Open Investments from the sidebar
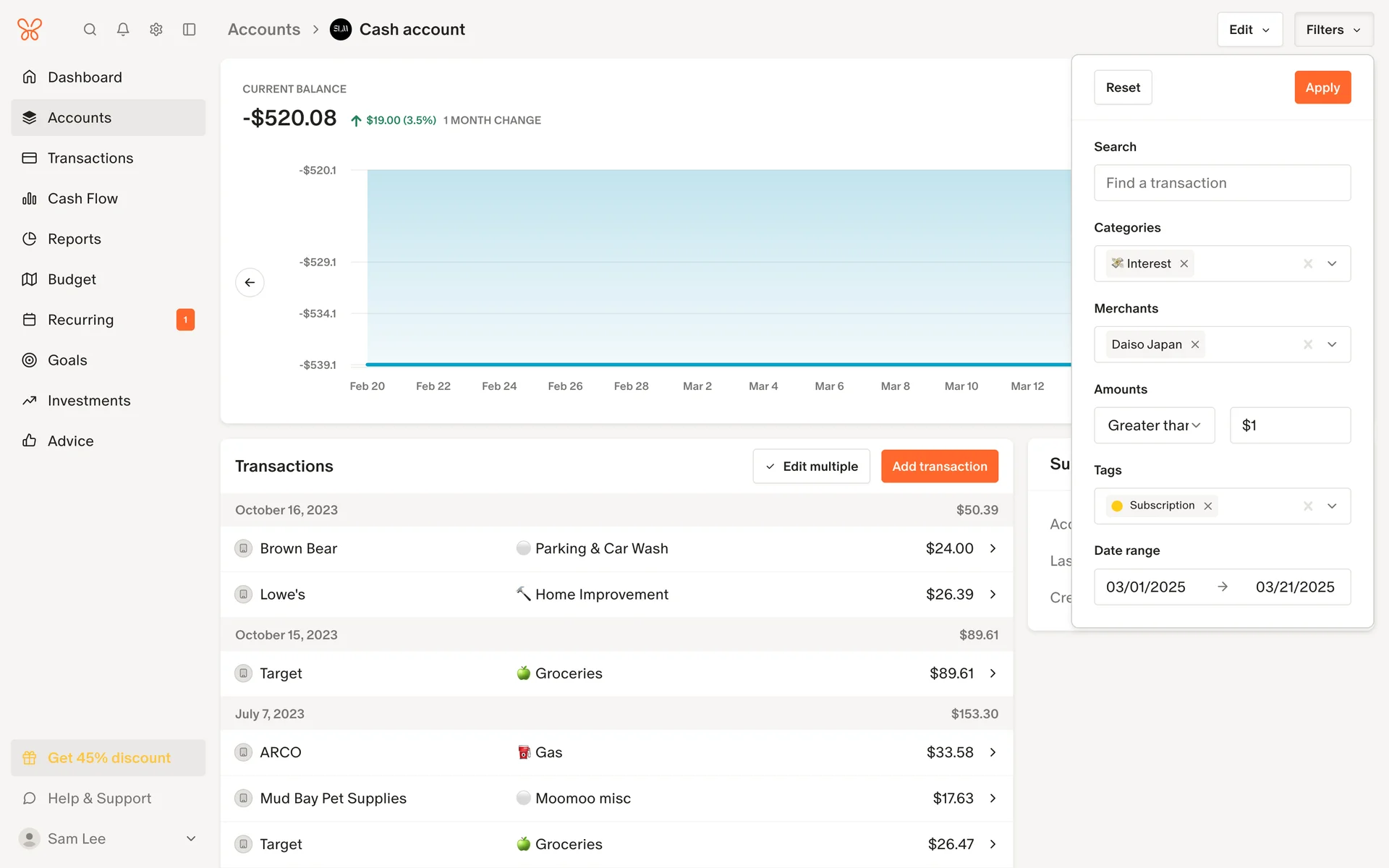The image size is (1389, 868). coord(89,401)
